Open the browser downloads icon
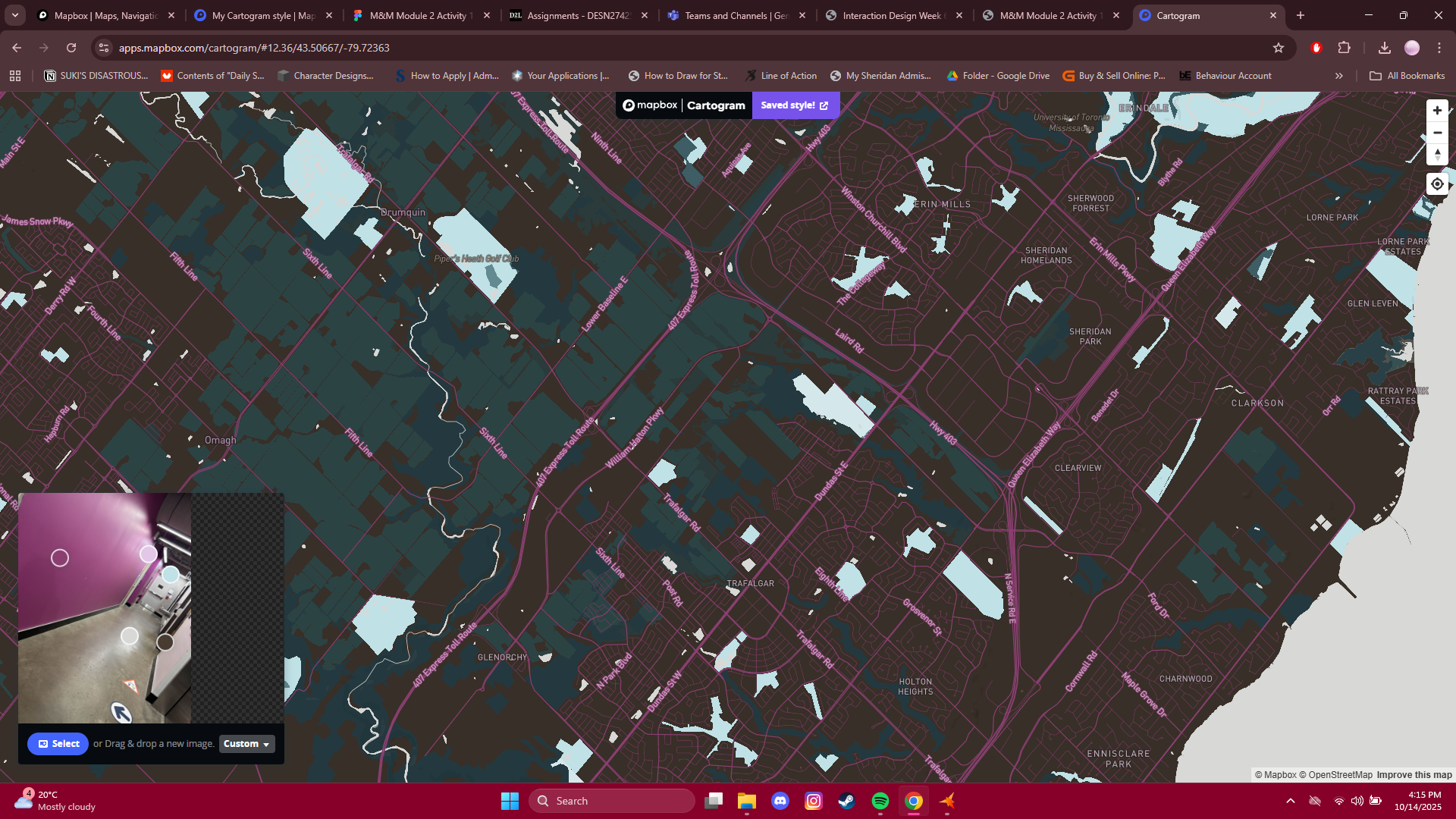 (x=1384, y=47)
